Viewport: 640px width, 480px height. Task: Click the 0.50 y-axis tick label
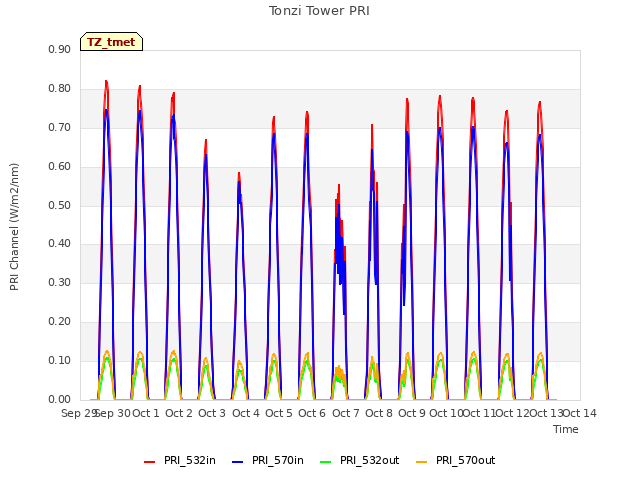60,205
